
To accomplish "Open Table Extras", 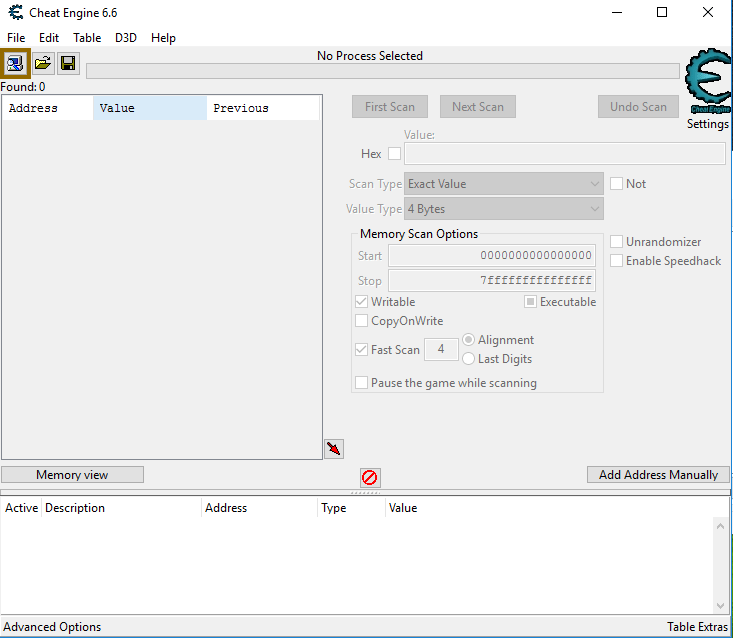I will pyautogui.click(x=697, y=627).
